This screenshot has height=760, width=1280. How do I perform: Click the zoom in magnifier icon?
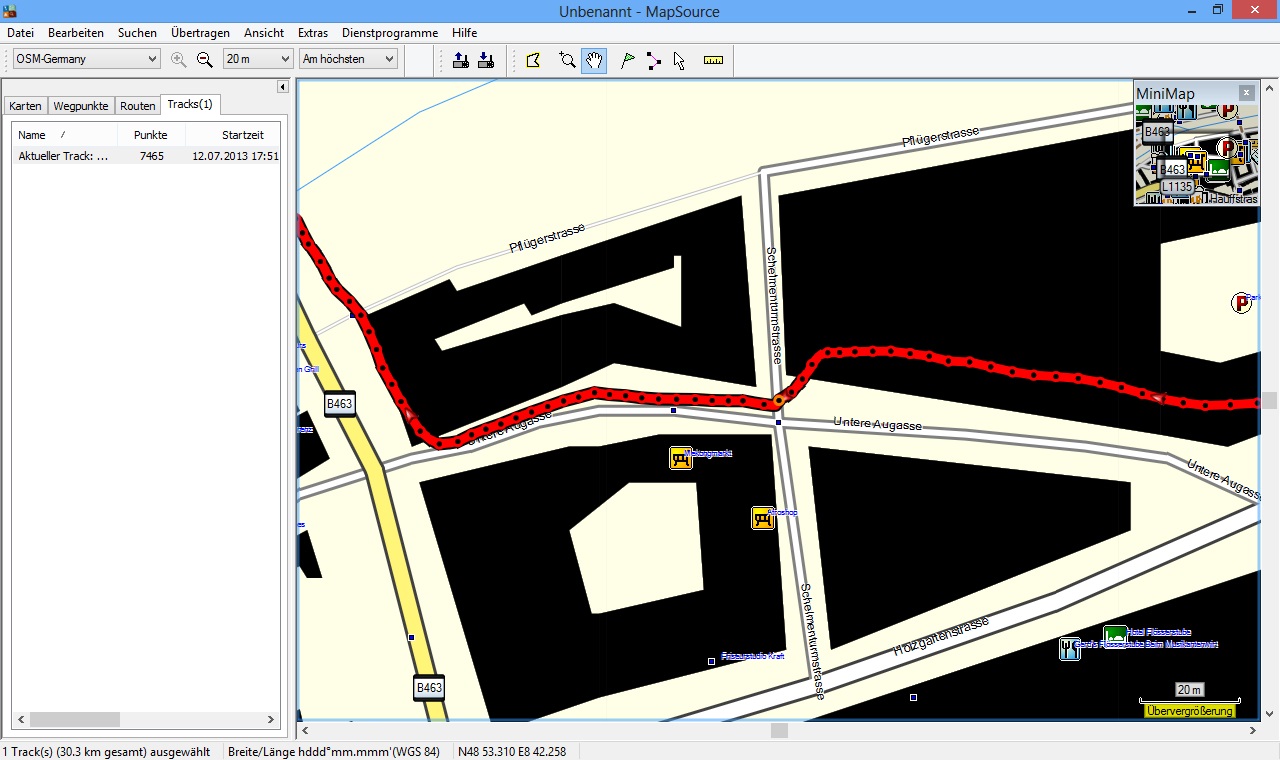[179, 59]
